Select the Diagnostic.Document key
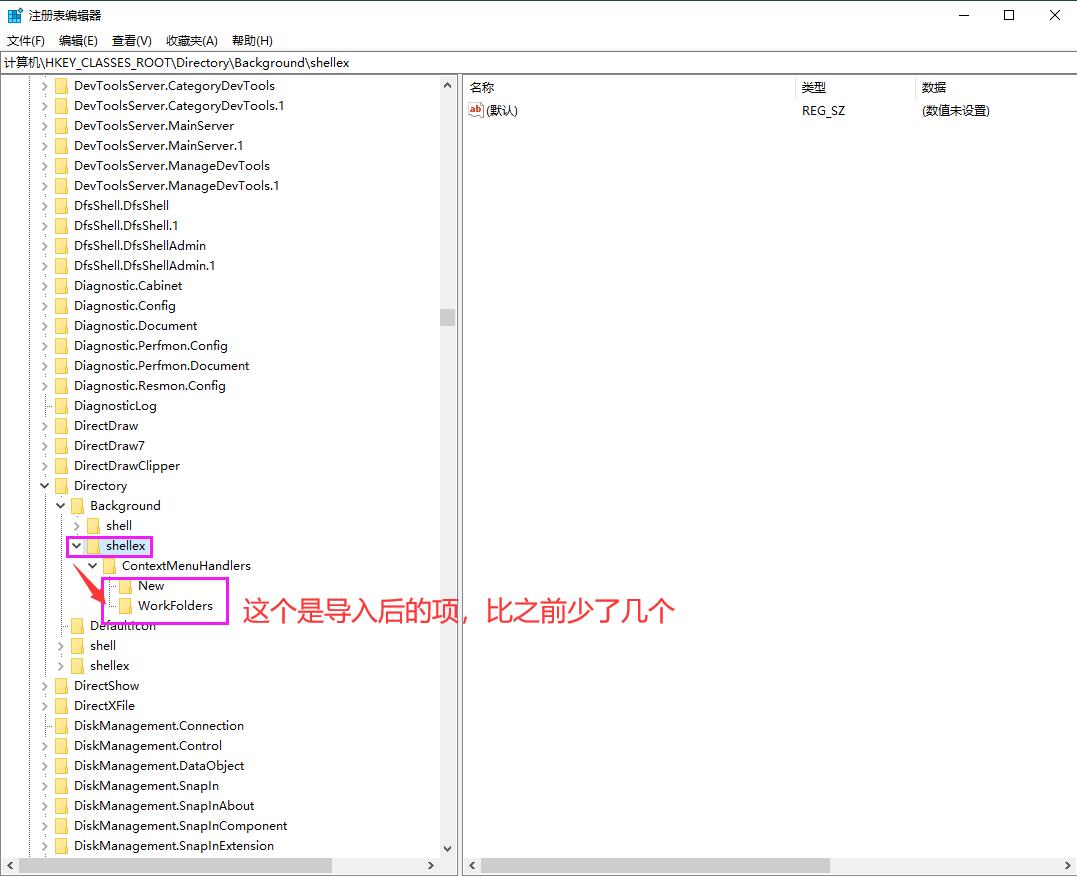Image resolution: width=1077 pixels, height=876 pixels. 135,326
